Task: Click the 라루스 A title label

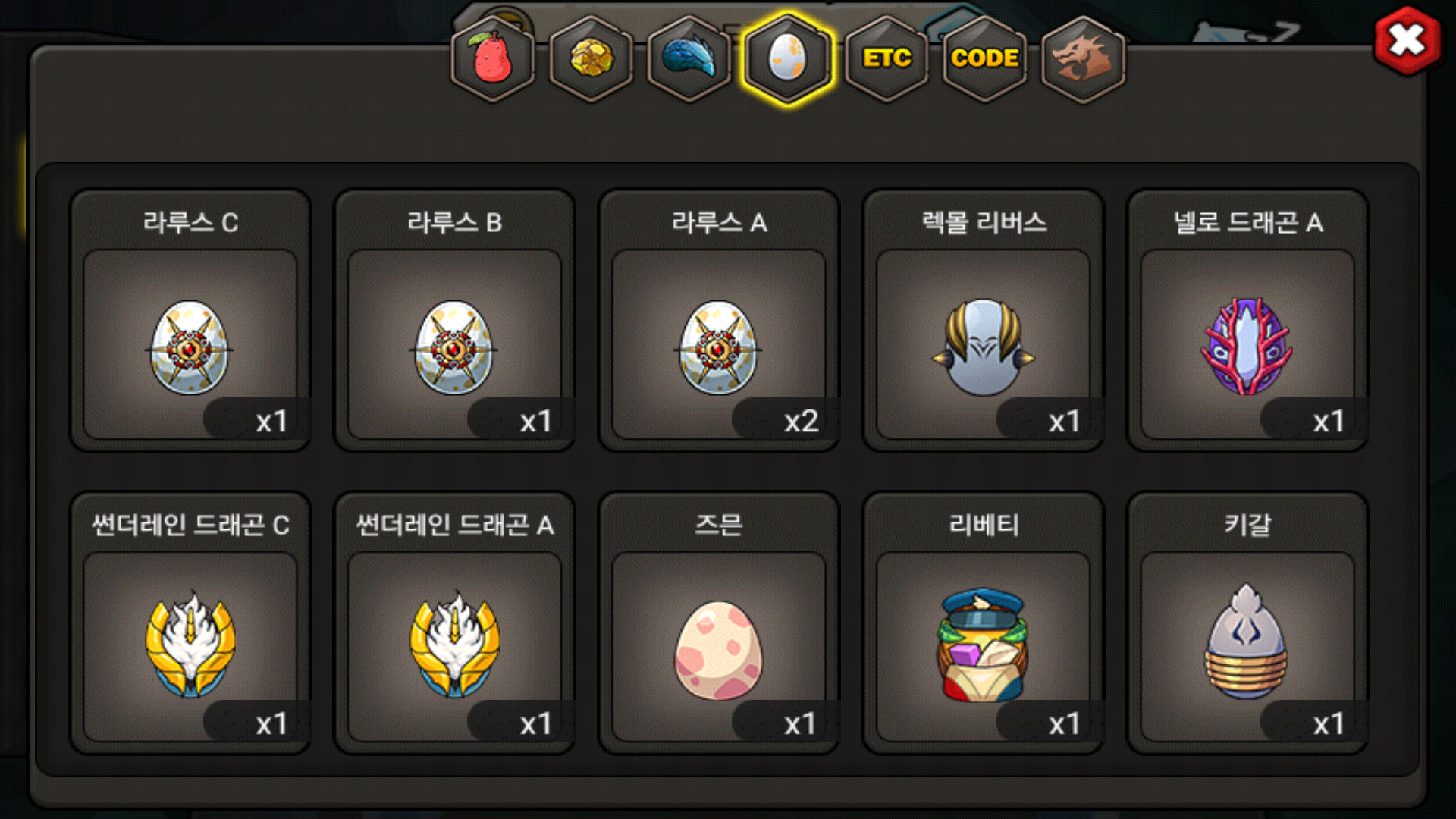Action: tap(719, 222)
